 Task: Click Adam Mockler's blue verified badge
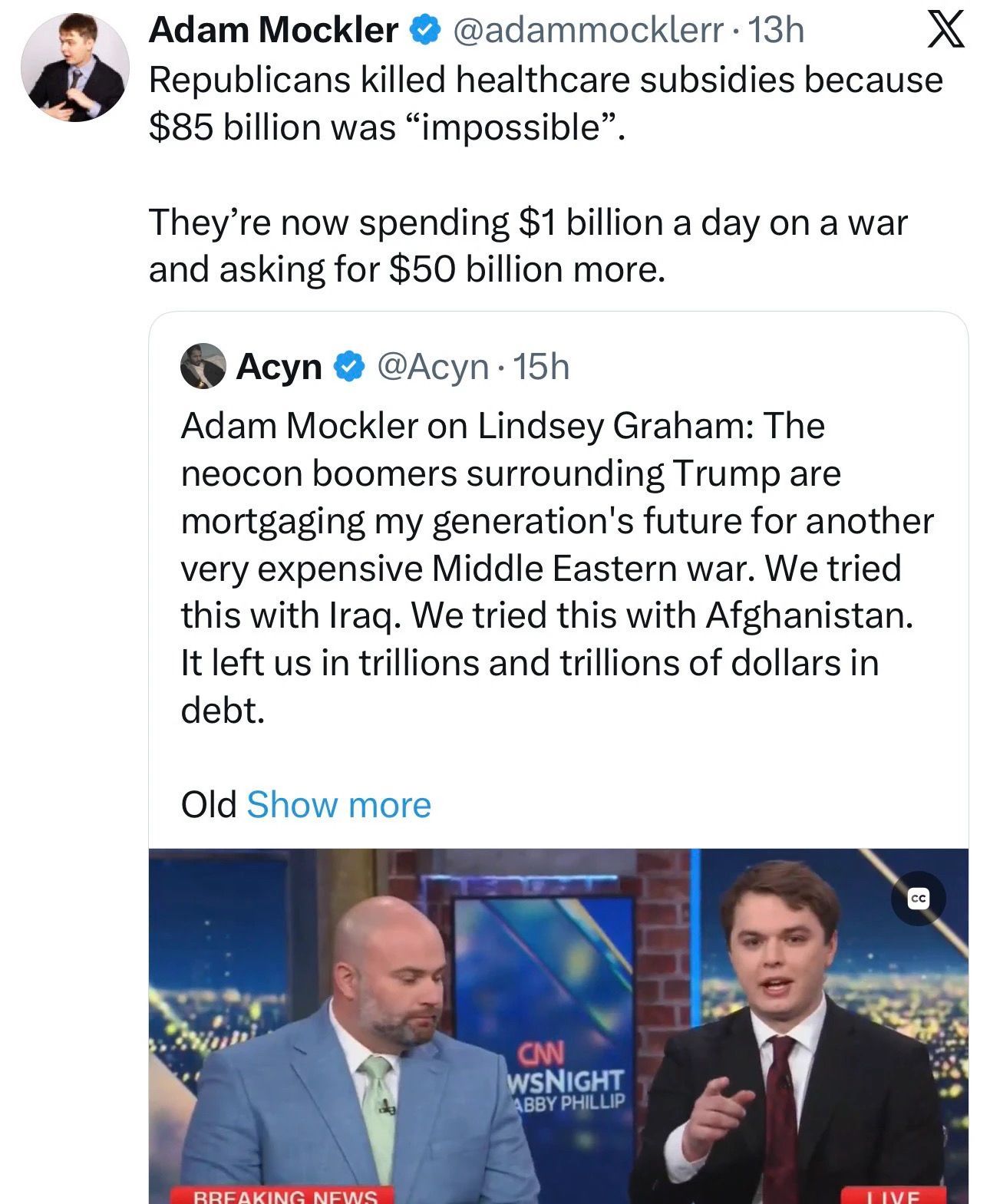(x=424, y=31)
